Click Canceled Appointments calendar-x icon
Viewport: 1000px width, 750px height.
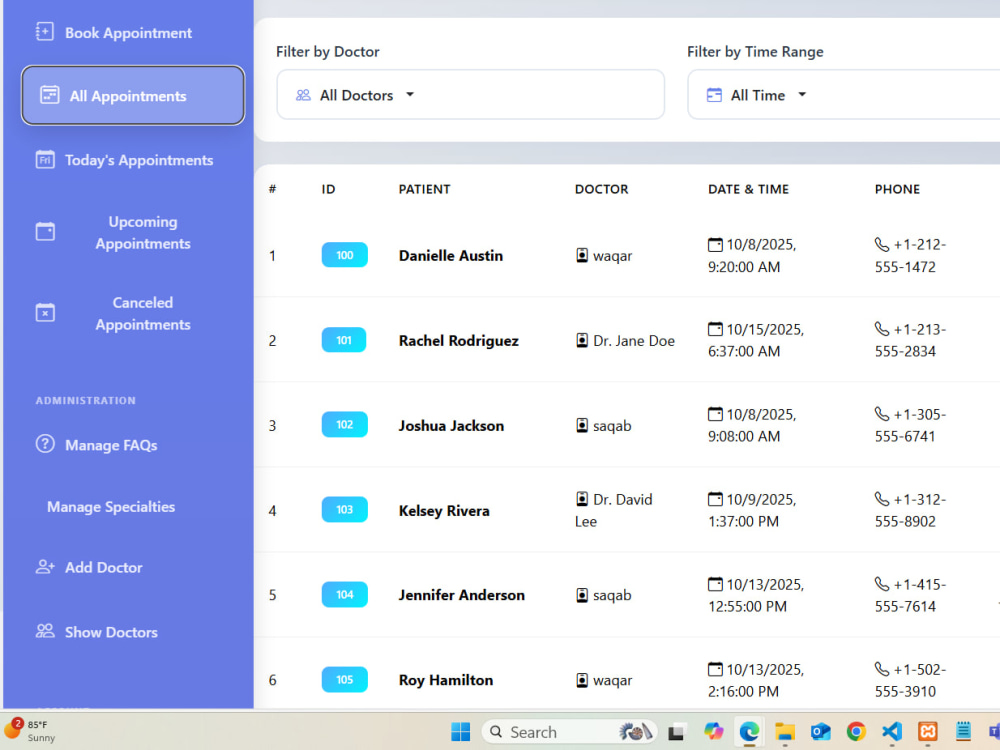(45, 312)
